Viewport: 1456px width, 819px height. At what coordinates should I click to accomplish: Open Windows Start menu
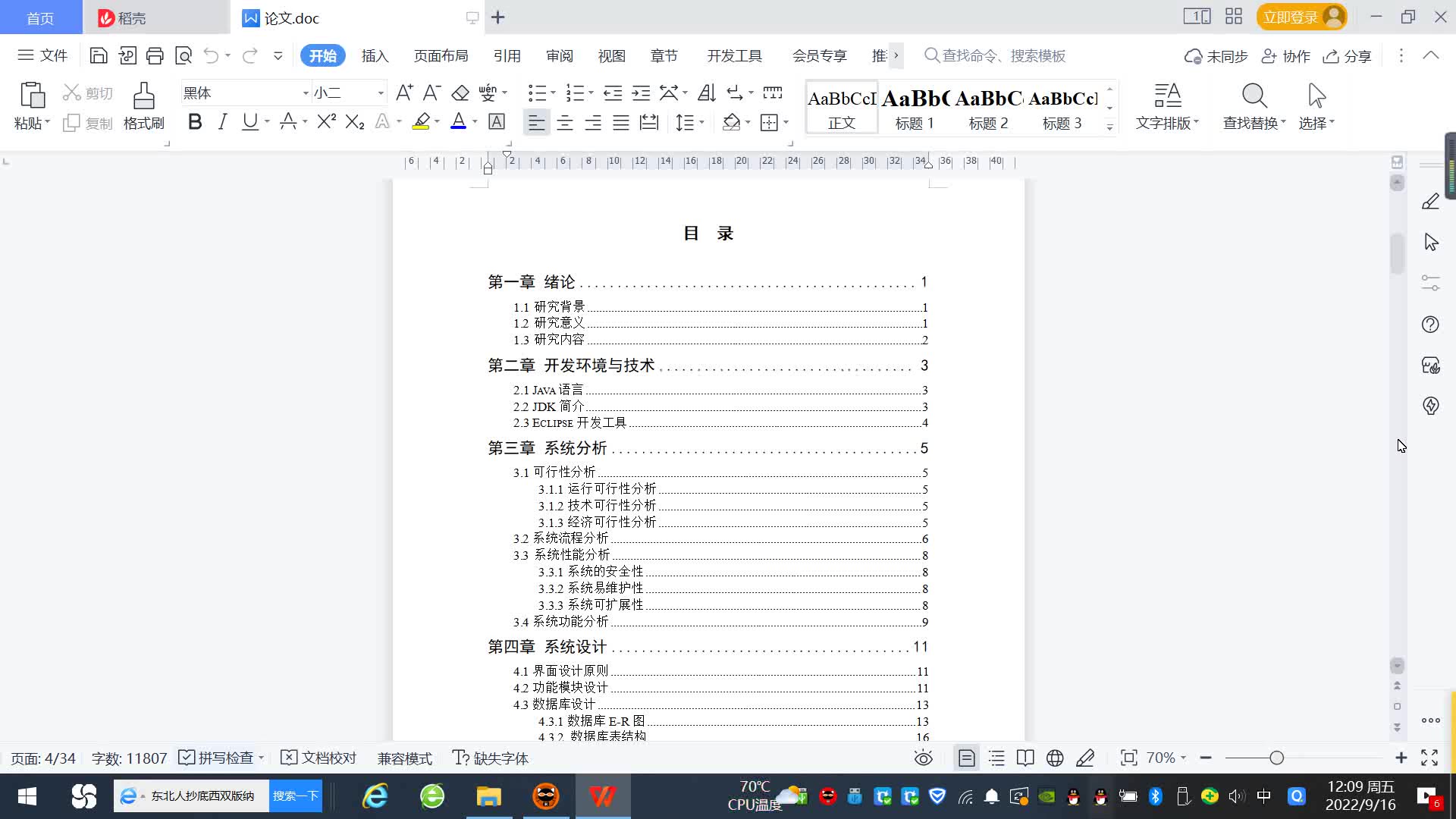pos(27,796)
